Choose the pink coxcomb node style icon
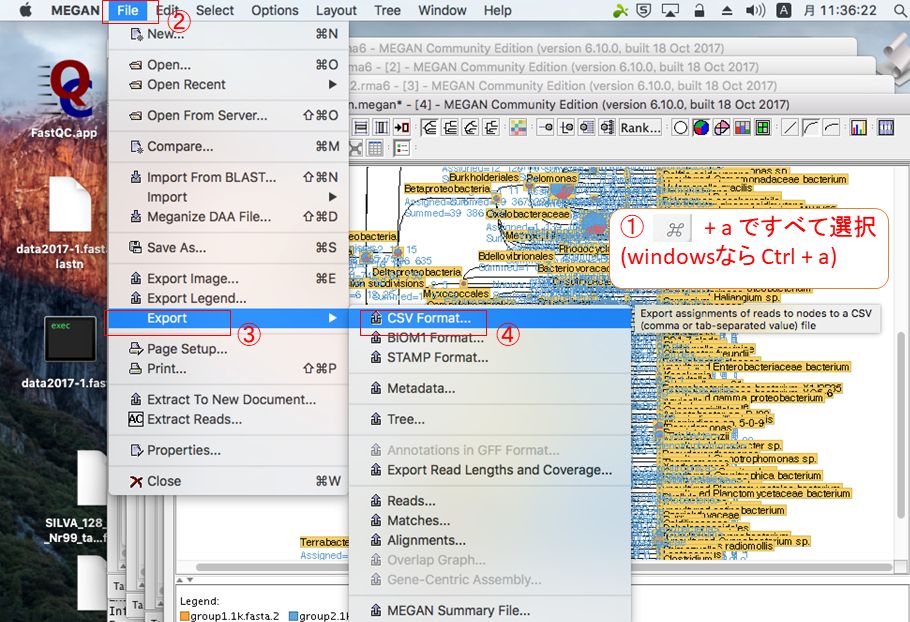 click(x=721, y=127)
